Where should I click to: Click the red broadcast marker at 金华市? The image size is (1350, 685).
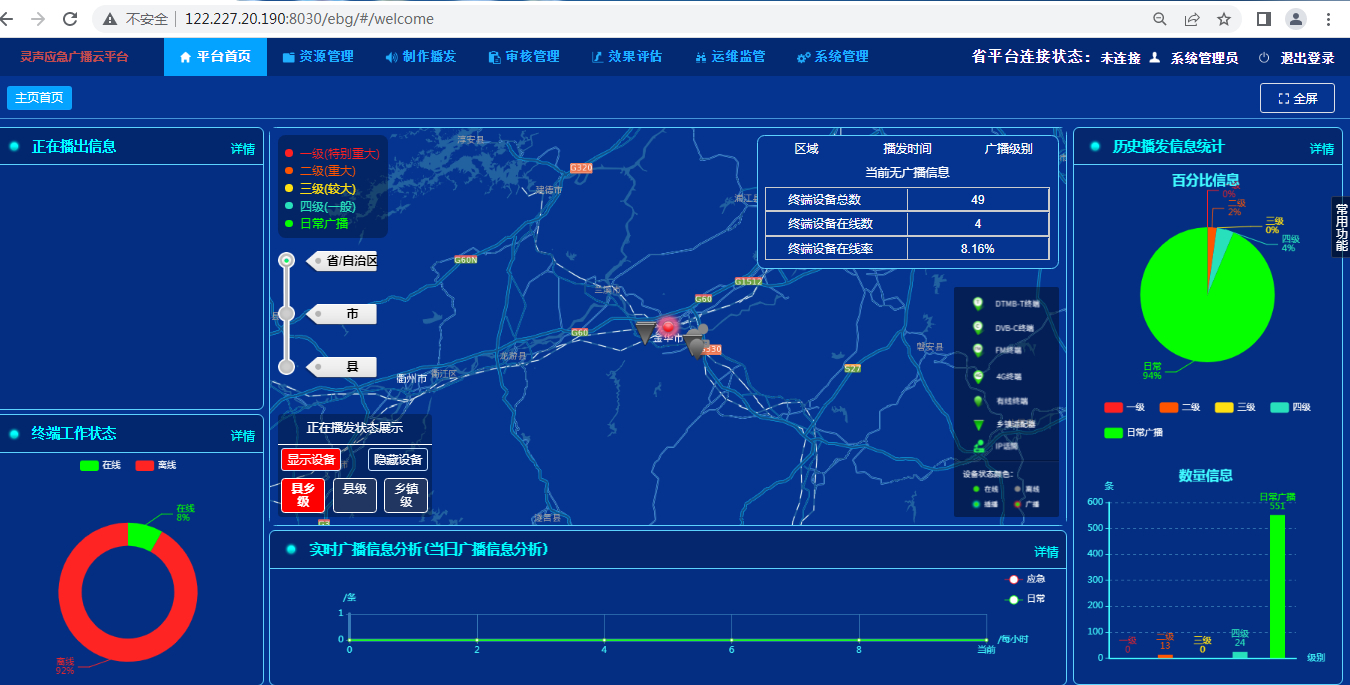tap(668, 326)
